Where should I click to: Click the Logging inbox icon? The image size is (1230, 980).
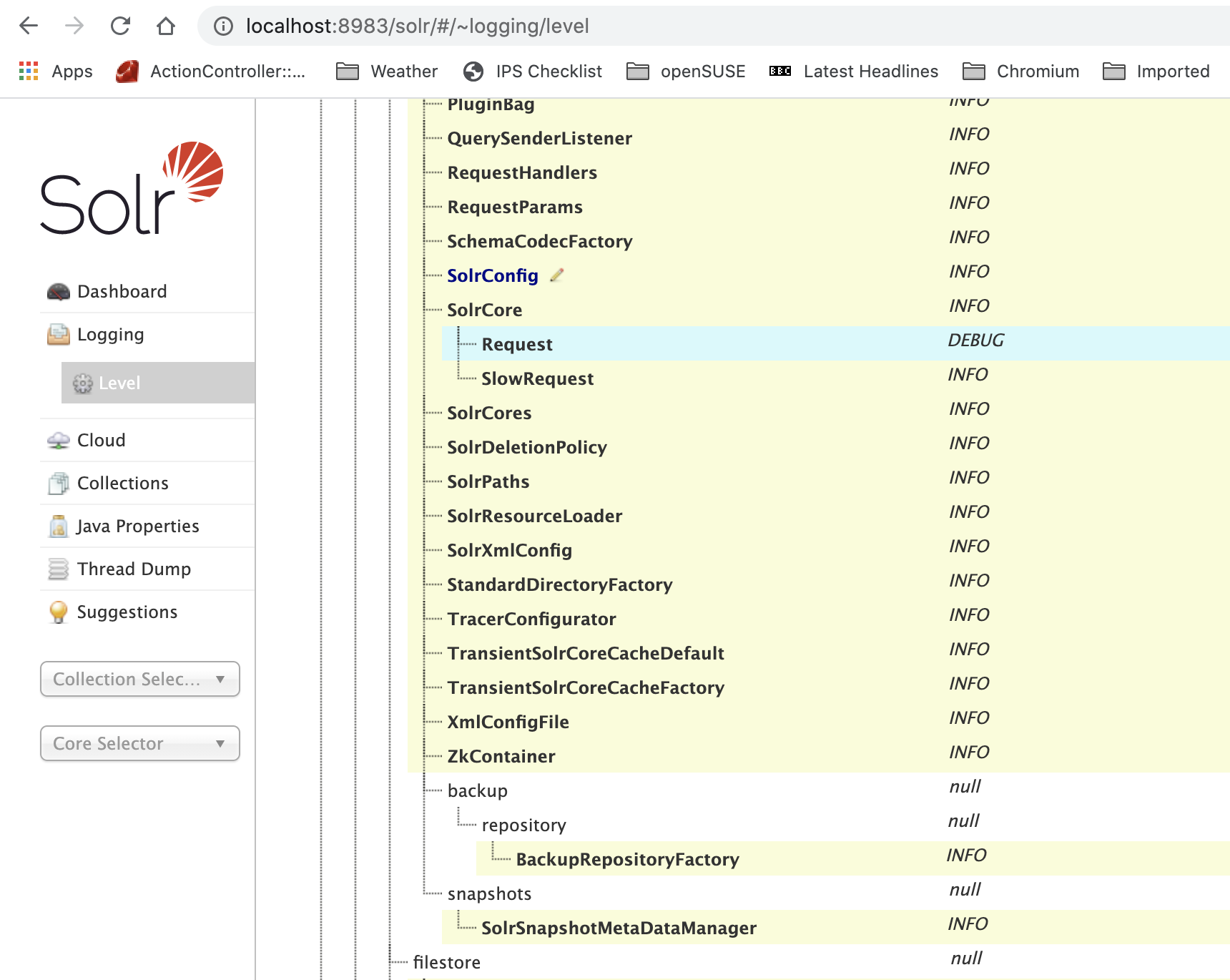click(59, 334)
